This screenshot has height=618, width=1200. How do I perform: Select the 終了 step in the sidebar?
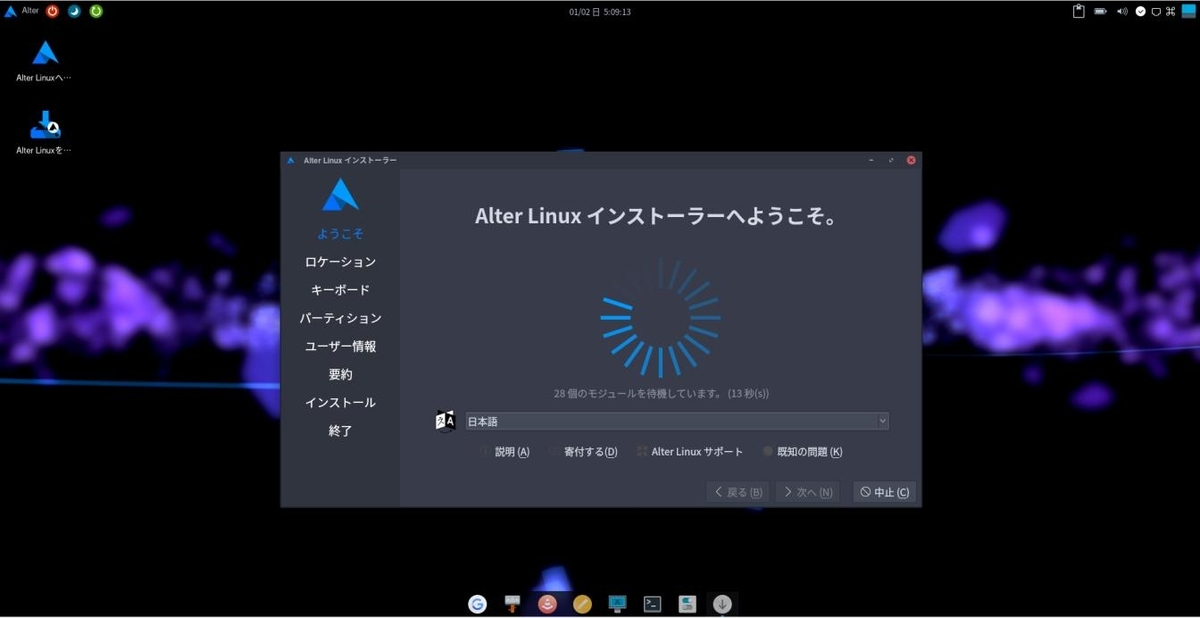pos(340,430)
